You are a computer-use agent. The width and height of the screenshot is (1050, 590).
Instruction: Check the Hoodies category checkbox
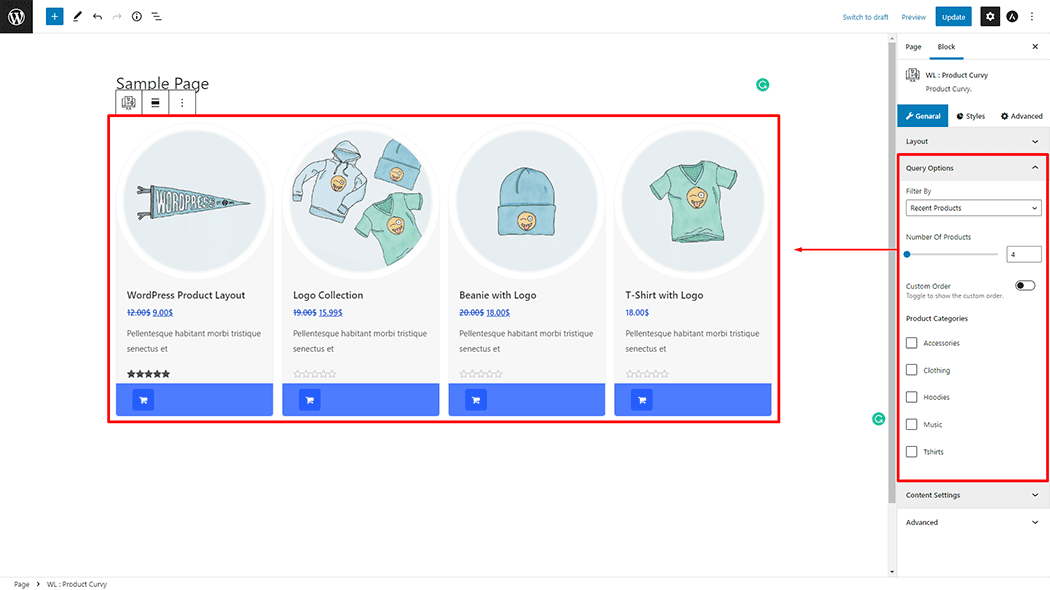point(912,397)
